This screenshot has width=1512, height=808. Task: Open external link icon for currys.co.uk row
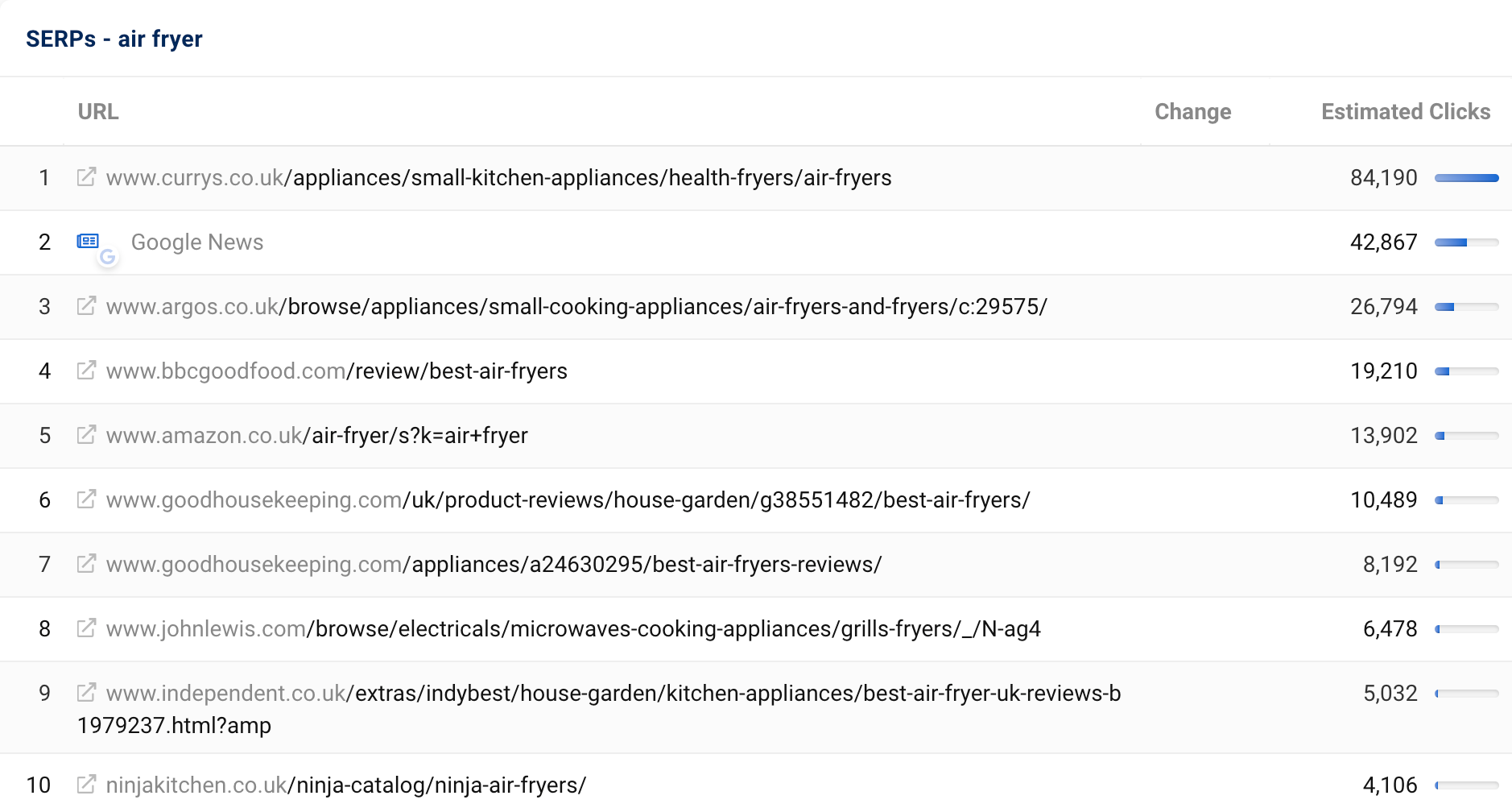[86, 176]
